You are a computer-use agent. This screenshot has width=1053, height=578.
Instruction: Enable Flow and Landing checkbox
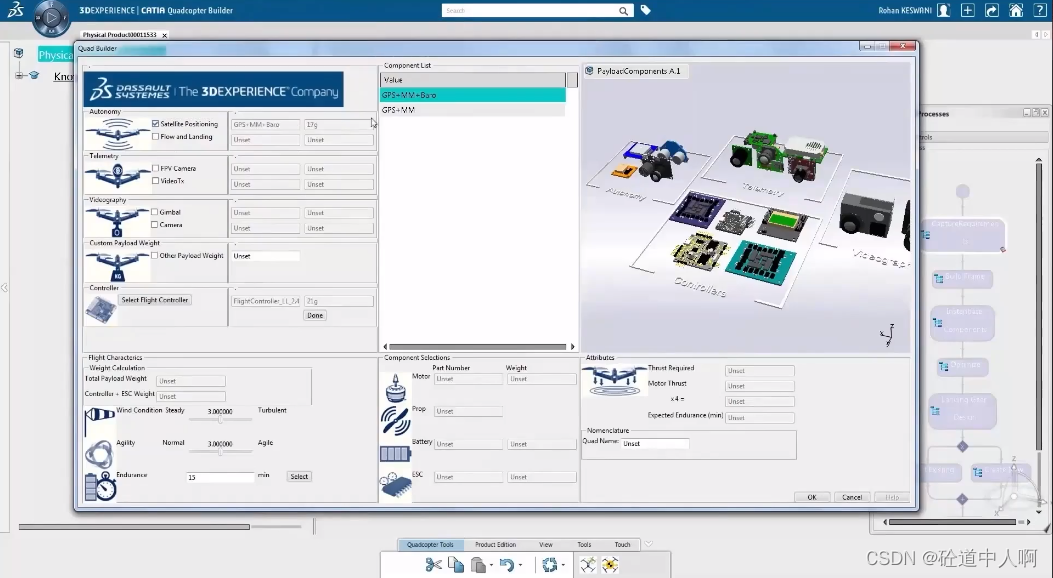[156, 136]
